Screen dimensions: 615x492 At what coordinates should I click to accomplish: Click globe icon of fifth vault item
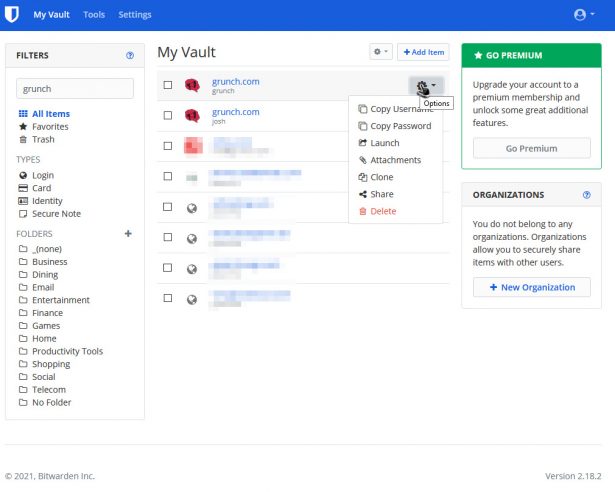coord(192,208)
